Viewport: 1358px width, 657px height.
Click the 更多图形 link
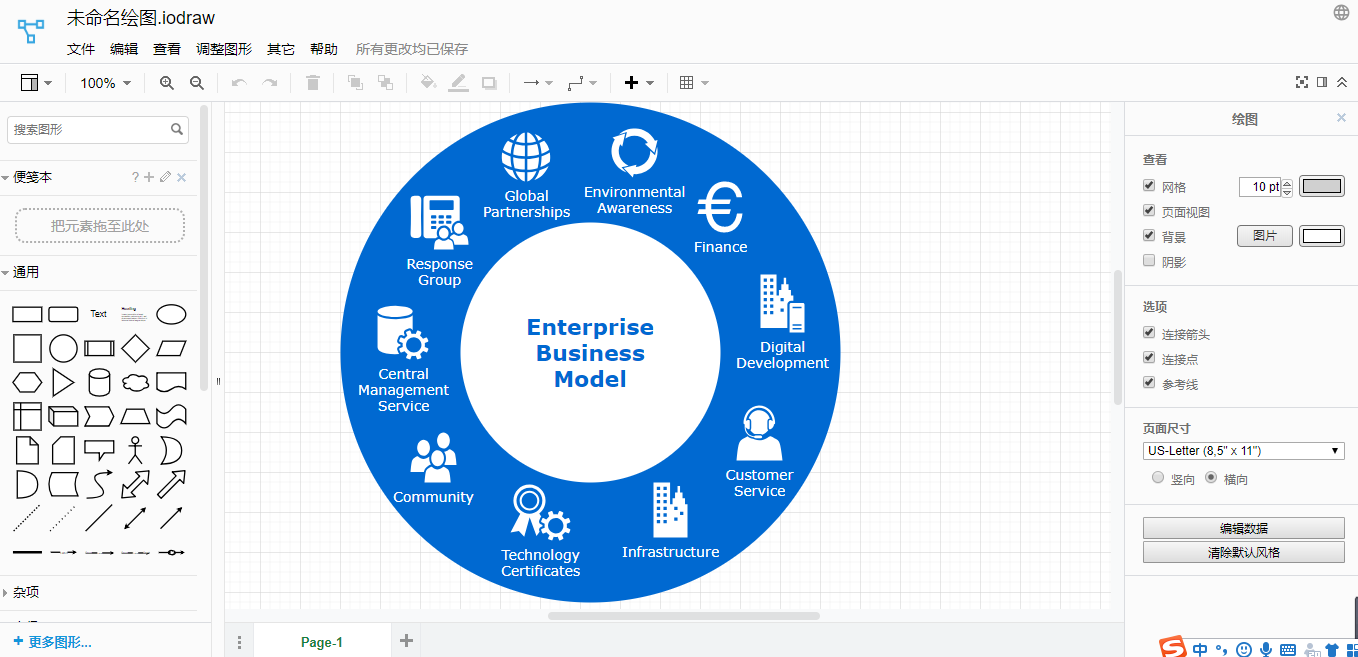53,642
